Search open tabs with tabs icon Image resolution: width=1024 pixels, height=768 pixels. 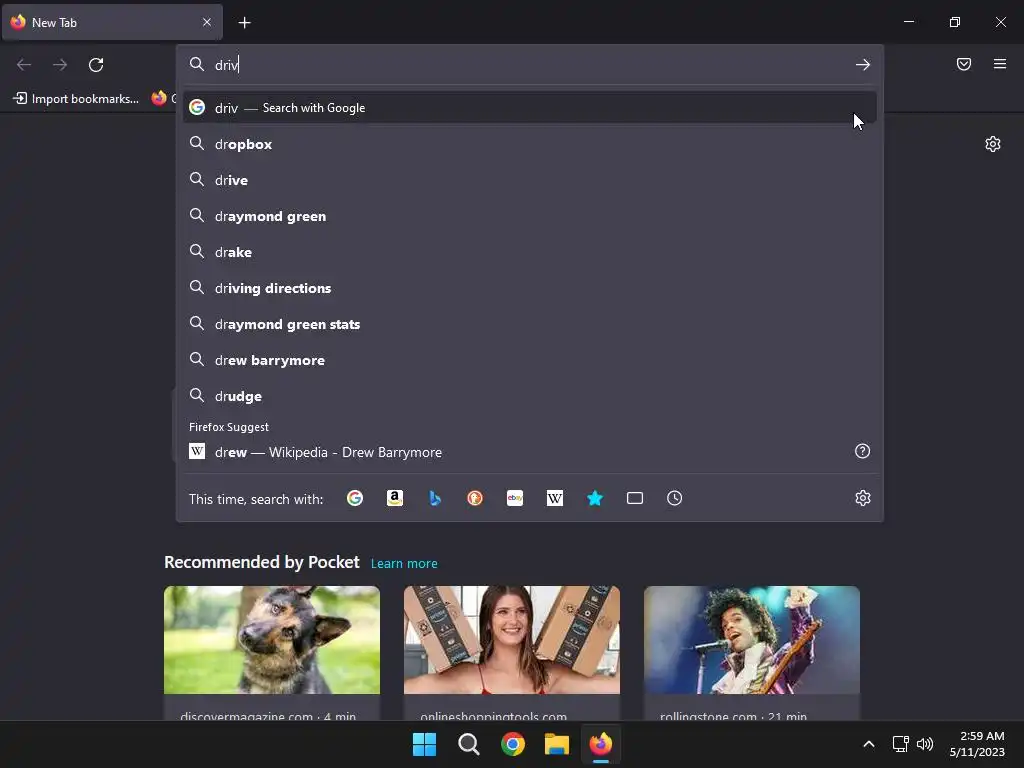tap(635, 498)
